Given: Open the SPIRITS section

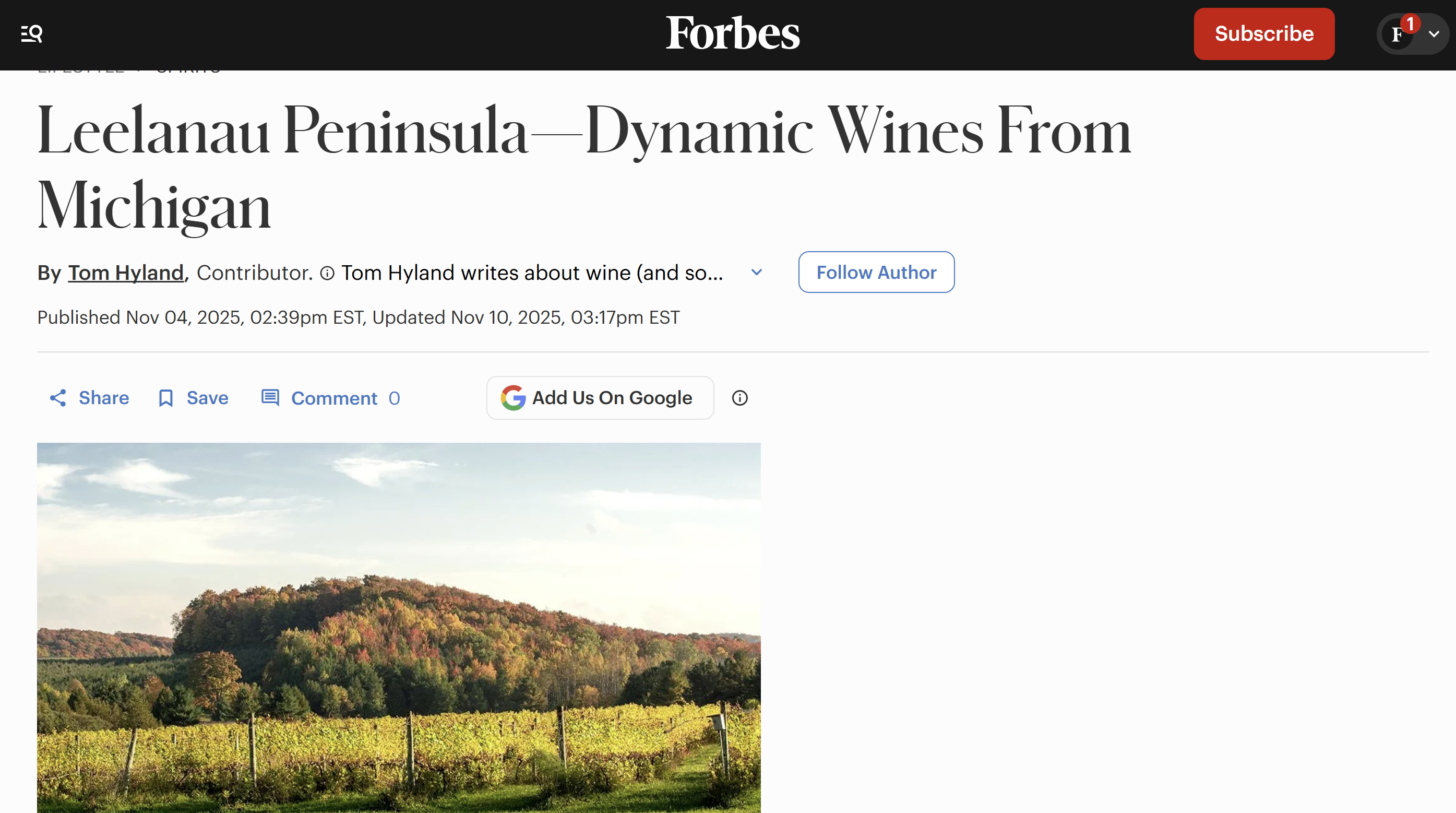Looking at the screenshot, I should [x=189, y=68].
